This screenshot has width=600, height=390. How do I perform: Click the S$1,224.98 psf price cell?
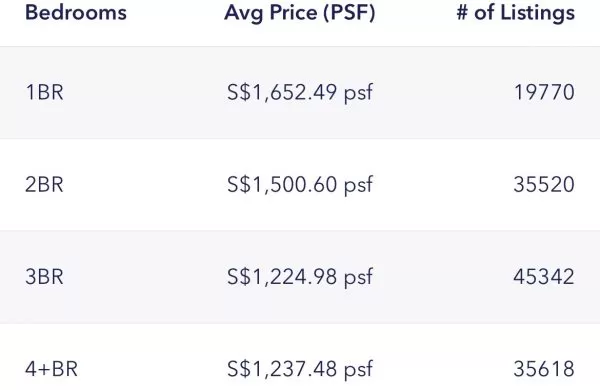coord(300,277)
